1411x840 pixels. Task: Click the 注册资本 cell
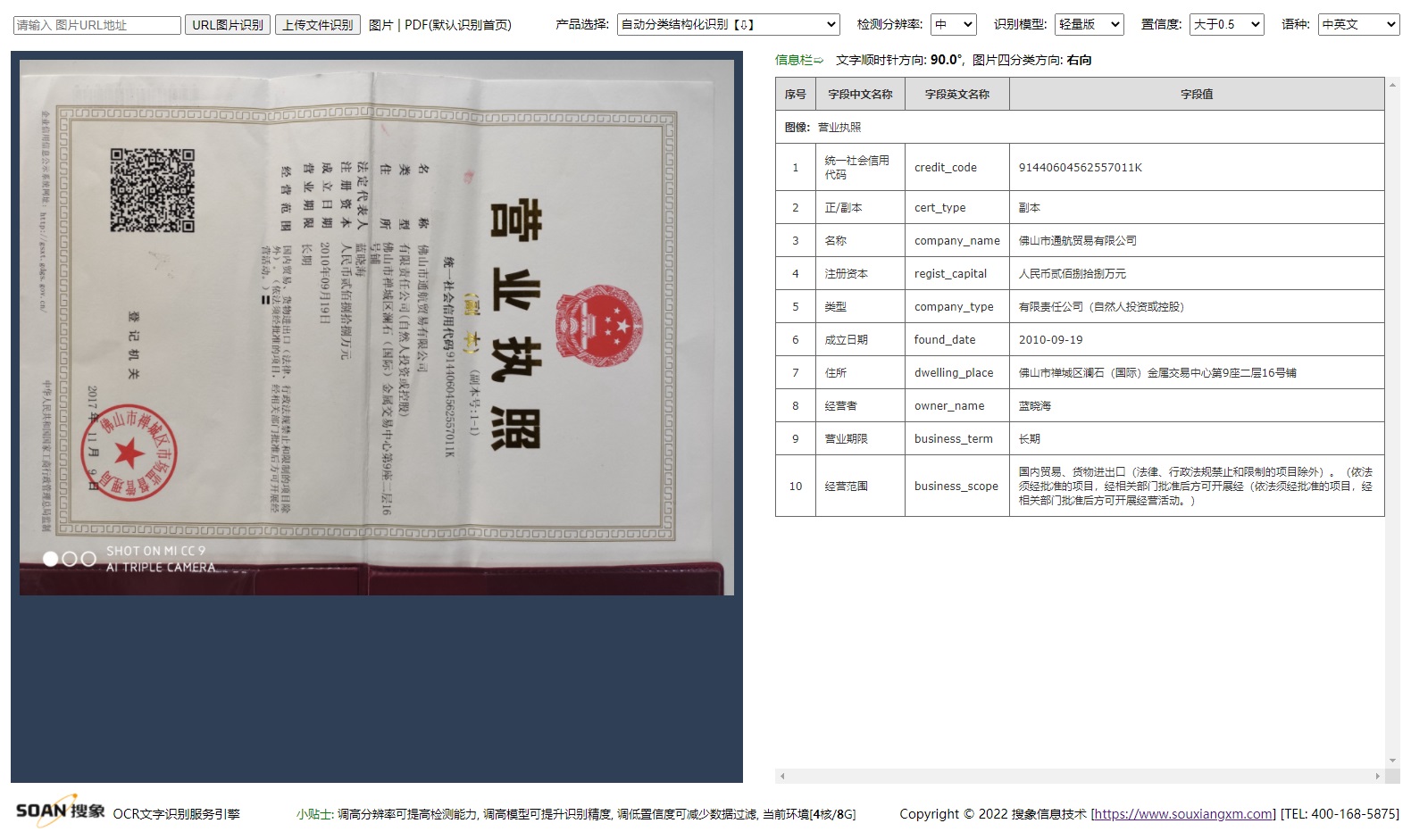[860, 273]
